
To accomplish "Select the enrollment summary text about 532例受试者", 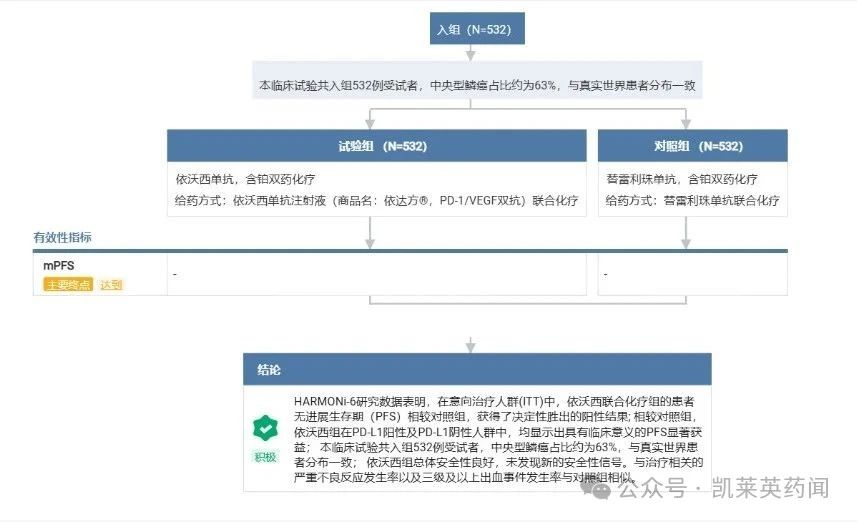I will click(477, 85).
